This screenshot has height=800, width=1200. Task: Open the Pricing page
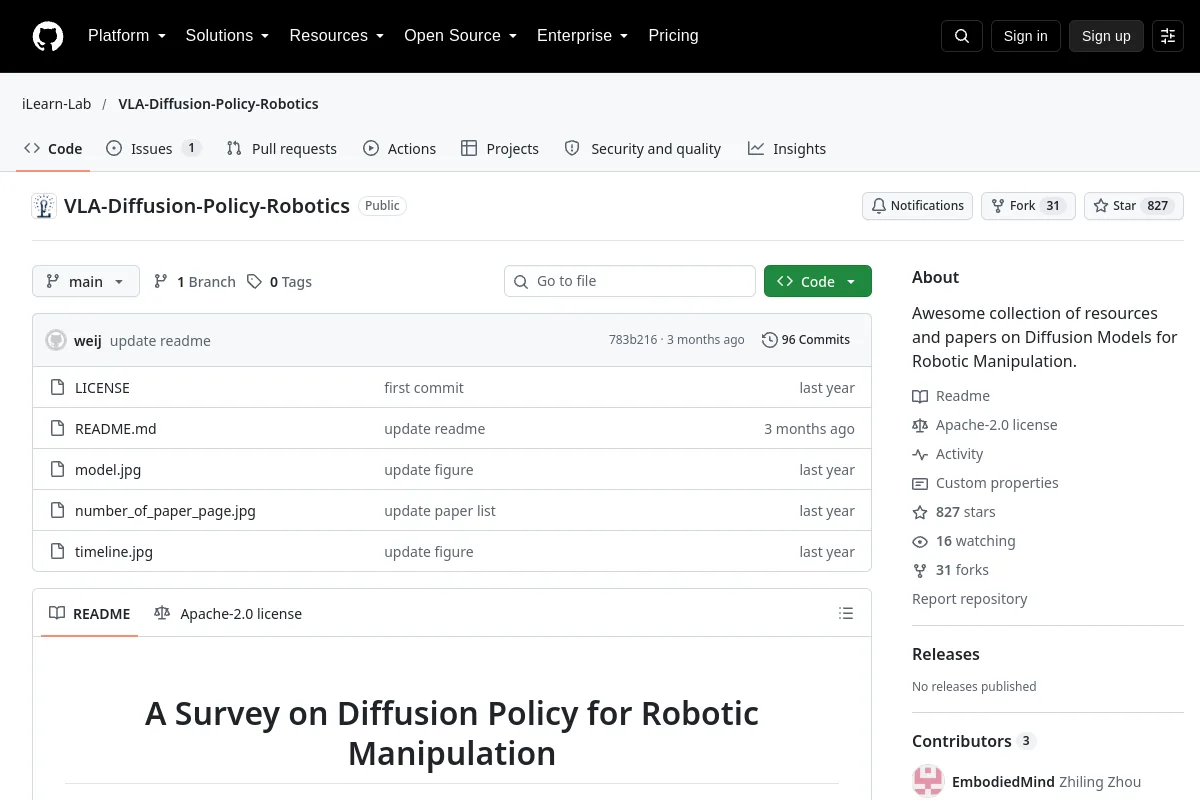click(673, 36)
